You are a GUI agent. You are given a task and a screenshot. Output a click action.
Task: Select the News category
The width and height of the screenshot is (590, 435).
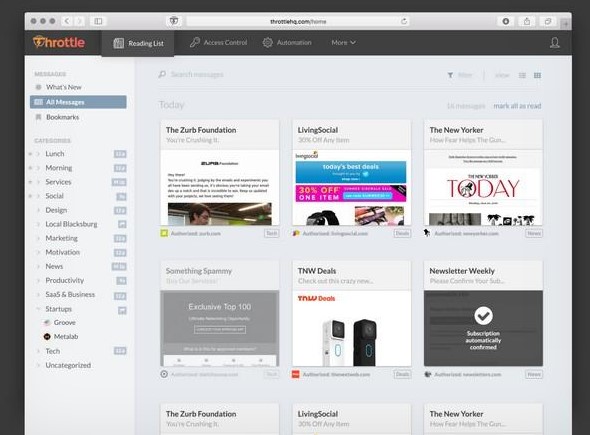tap(54, 266)
